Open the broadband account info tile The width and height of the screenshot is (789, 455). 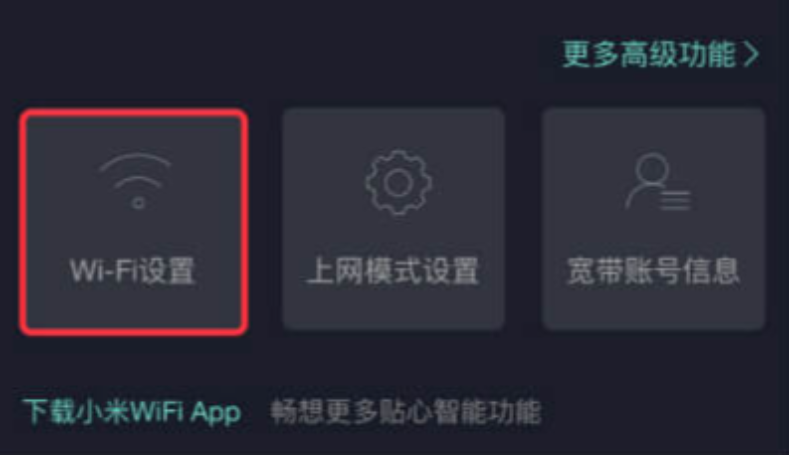pos(654,218)
